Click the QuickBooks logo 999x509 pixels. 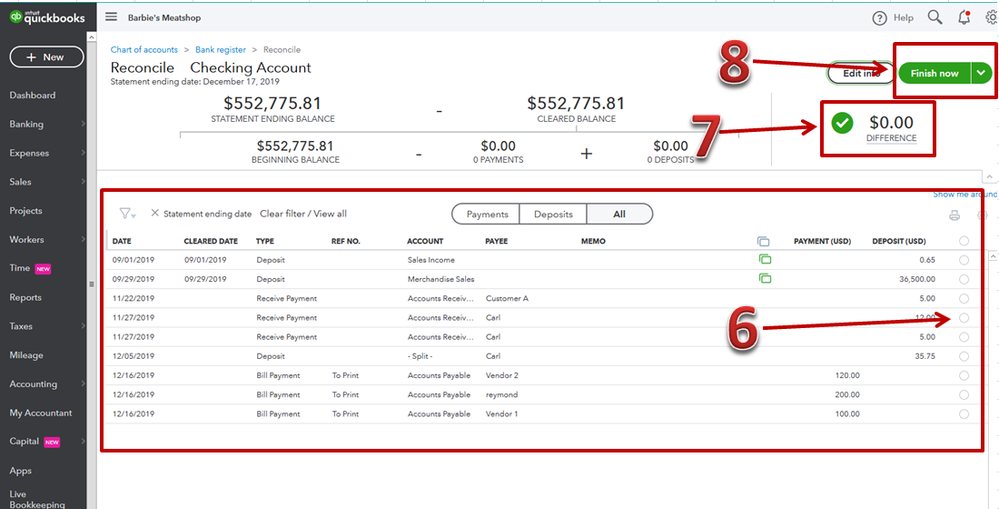[x=47, y=17]
